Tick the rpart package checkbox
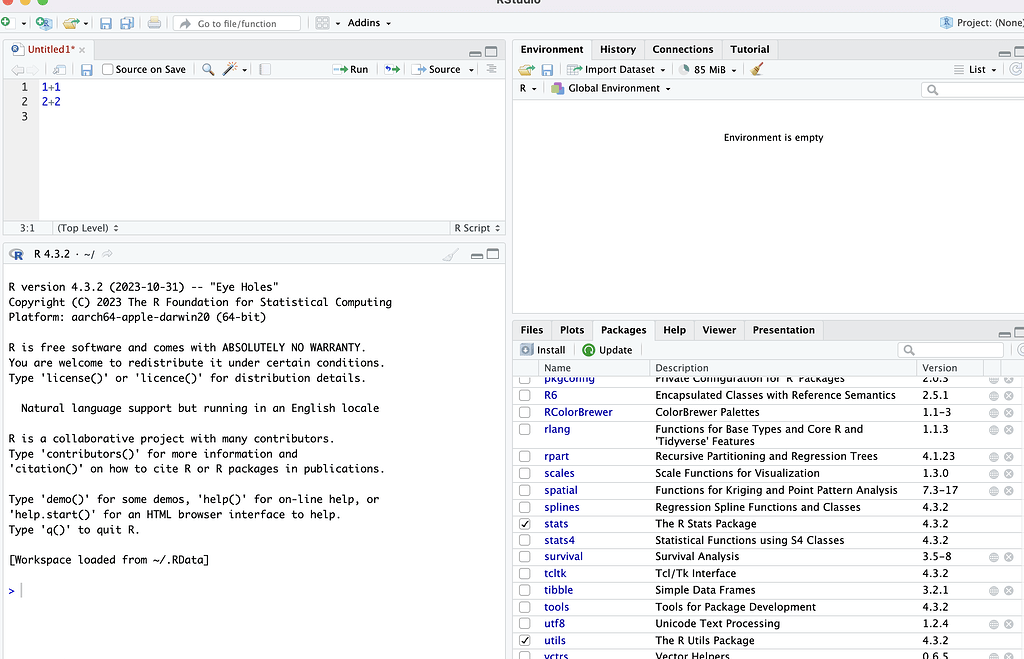The width and height of the screenshot is (1024, 659). 524,456
